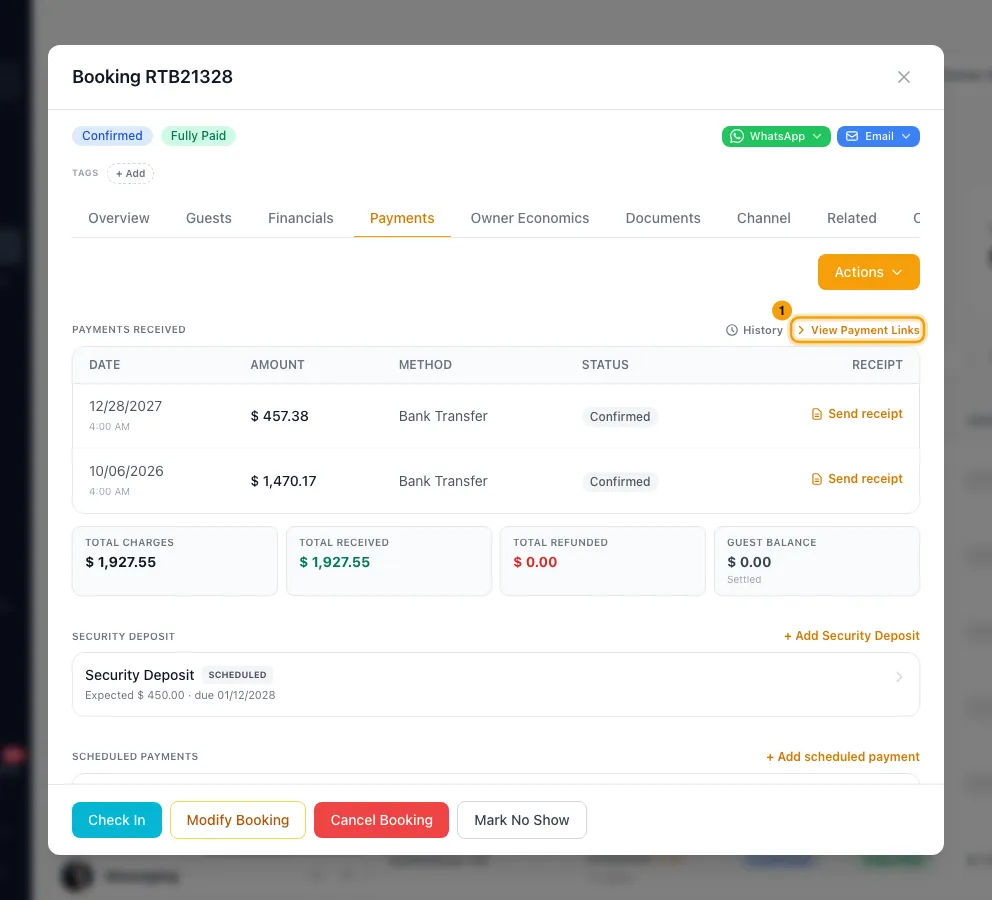Select the Payments tab
The width and height of the screenshot is (992, 900).
(x=402, y=218)
